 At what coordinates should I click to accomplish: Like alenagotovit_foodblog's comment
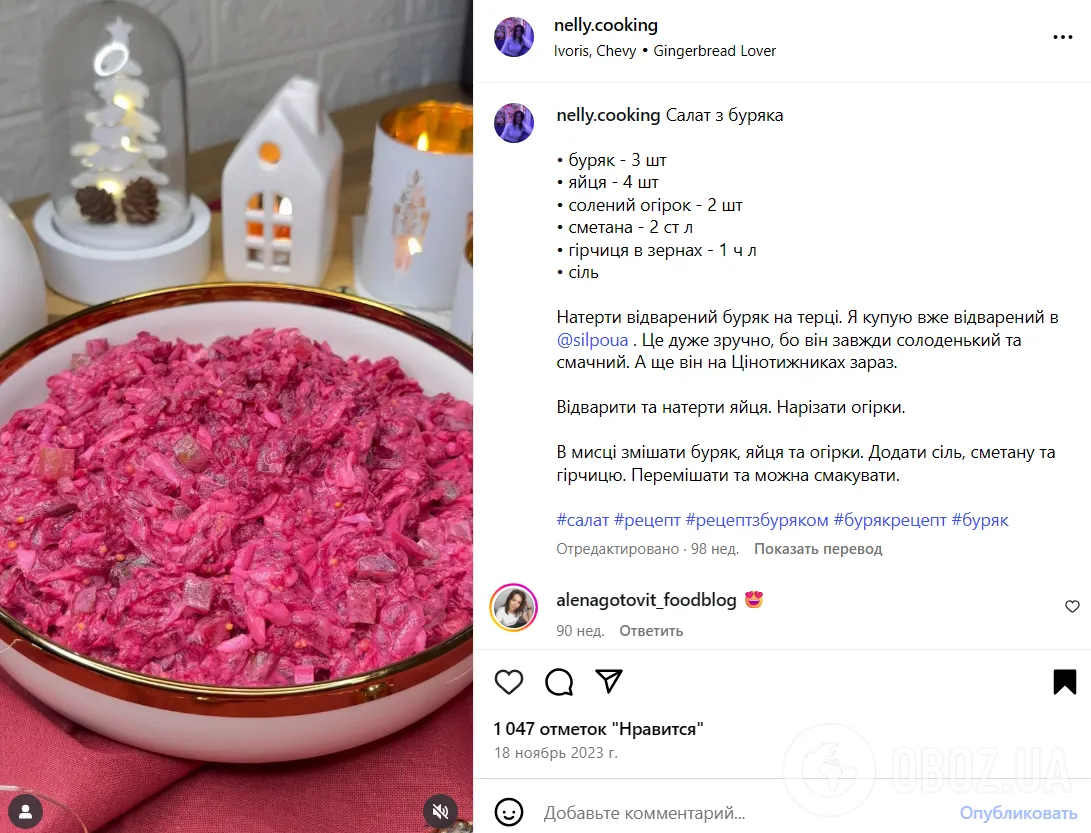point(1072,606)
